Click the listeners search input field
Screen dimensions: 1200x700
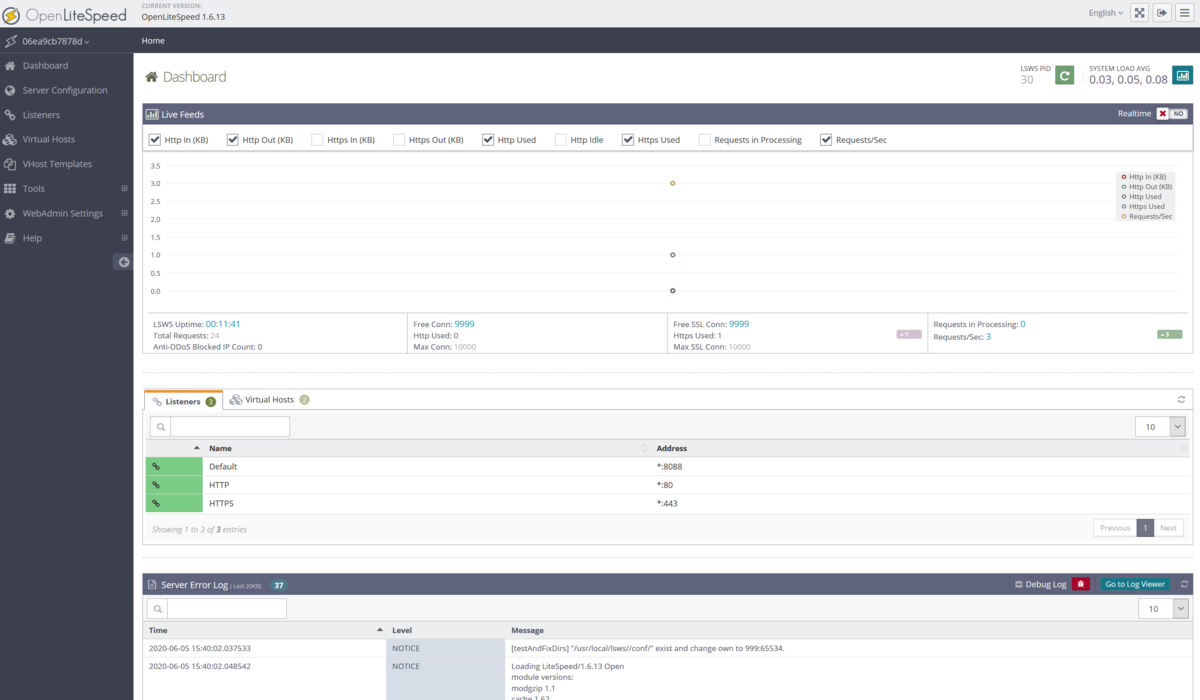pos(230,426)
